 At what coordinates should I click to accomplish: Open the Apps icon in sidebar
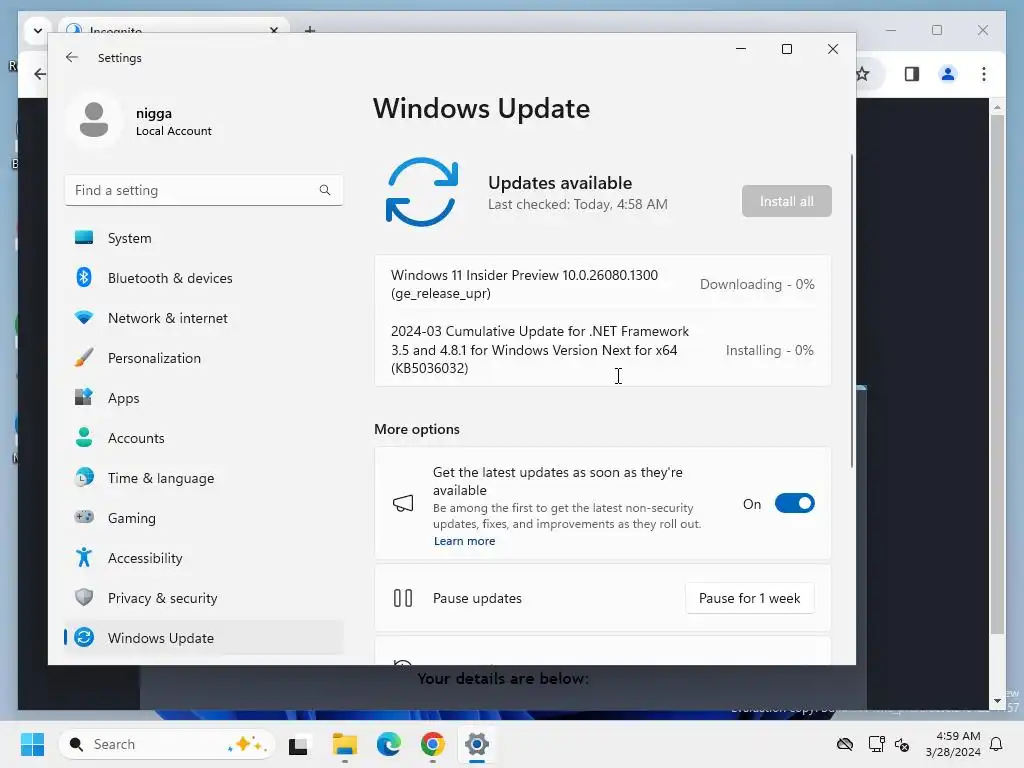tap(84, 398)
